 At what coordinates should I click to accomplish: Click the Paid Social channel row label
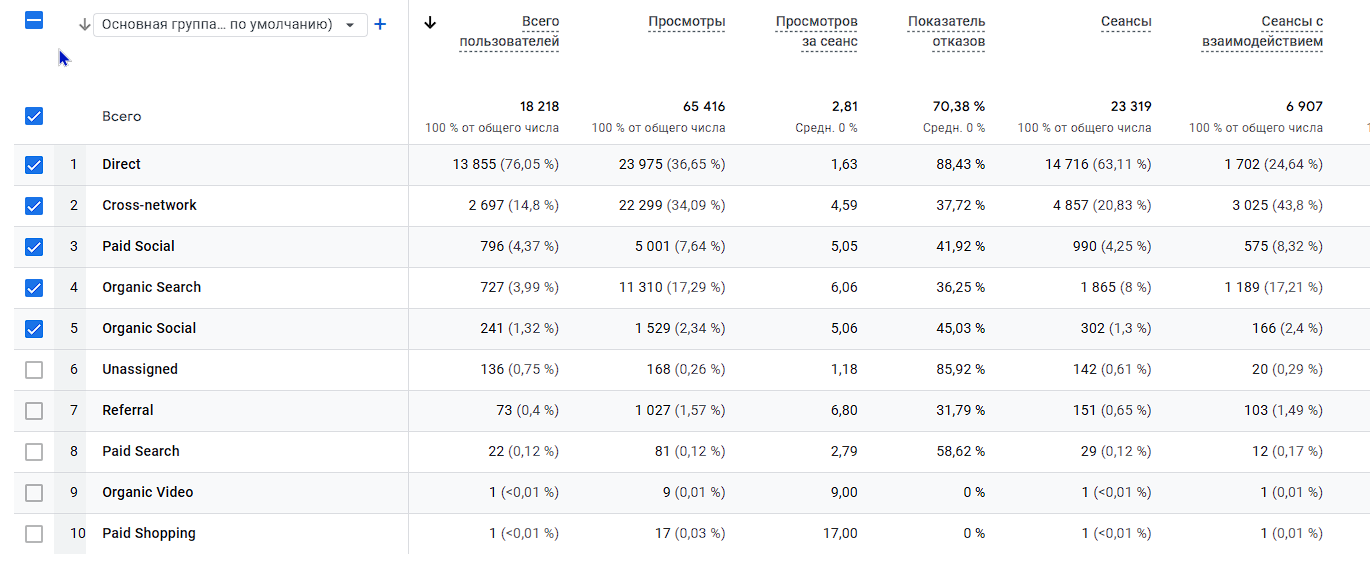click(138, 247)
